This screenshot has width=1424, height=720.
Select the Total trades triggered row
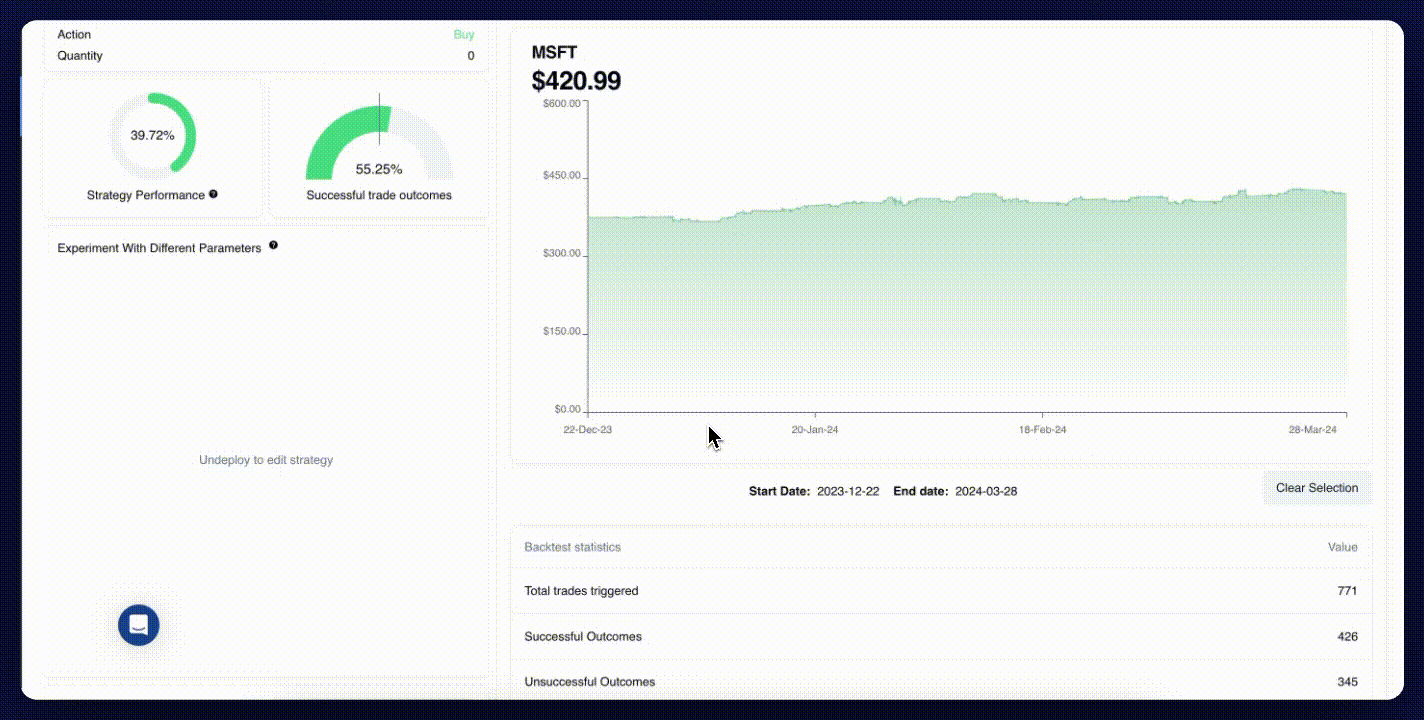[940, 591]
